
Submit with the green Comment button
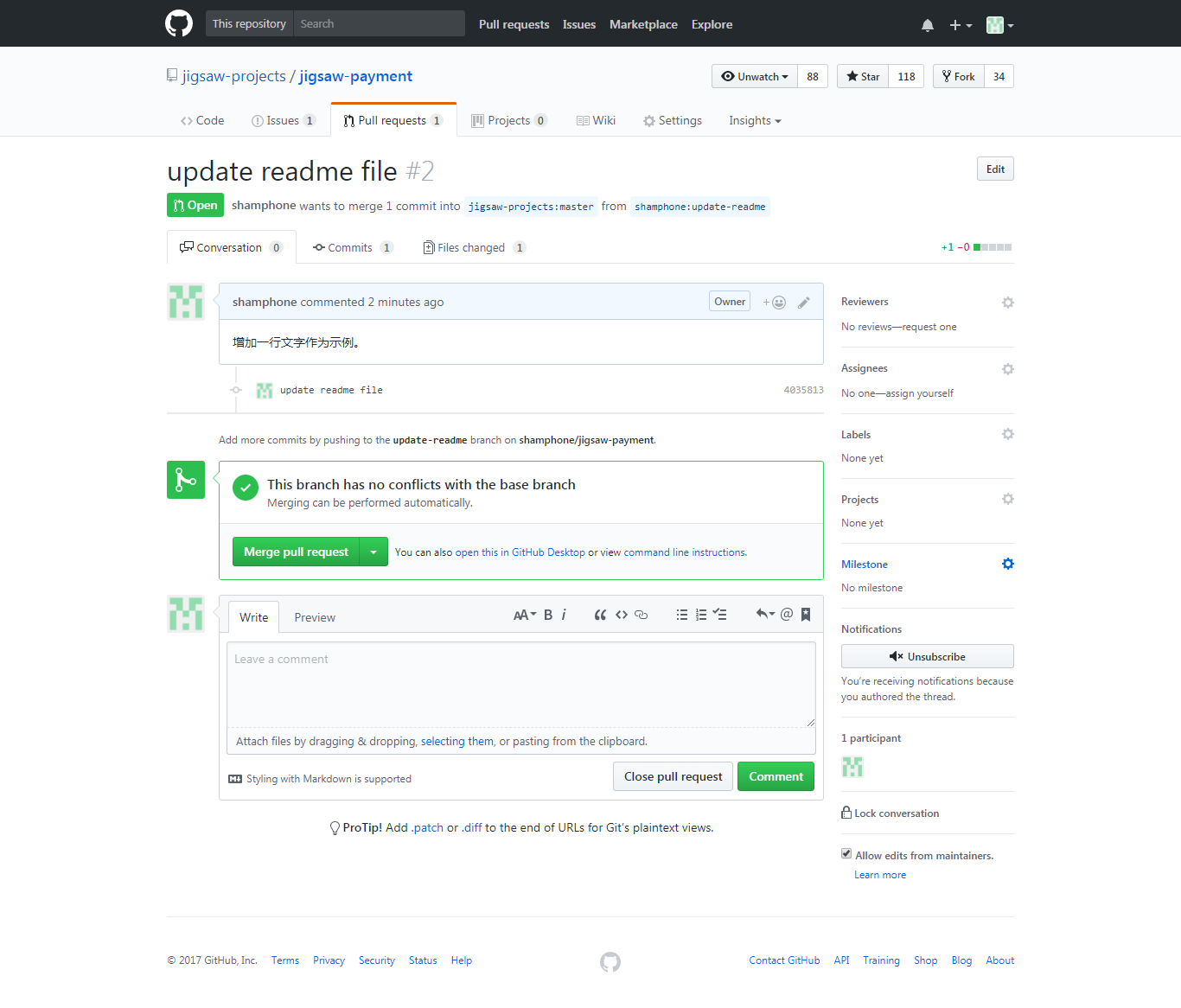[x=776, y=776]
